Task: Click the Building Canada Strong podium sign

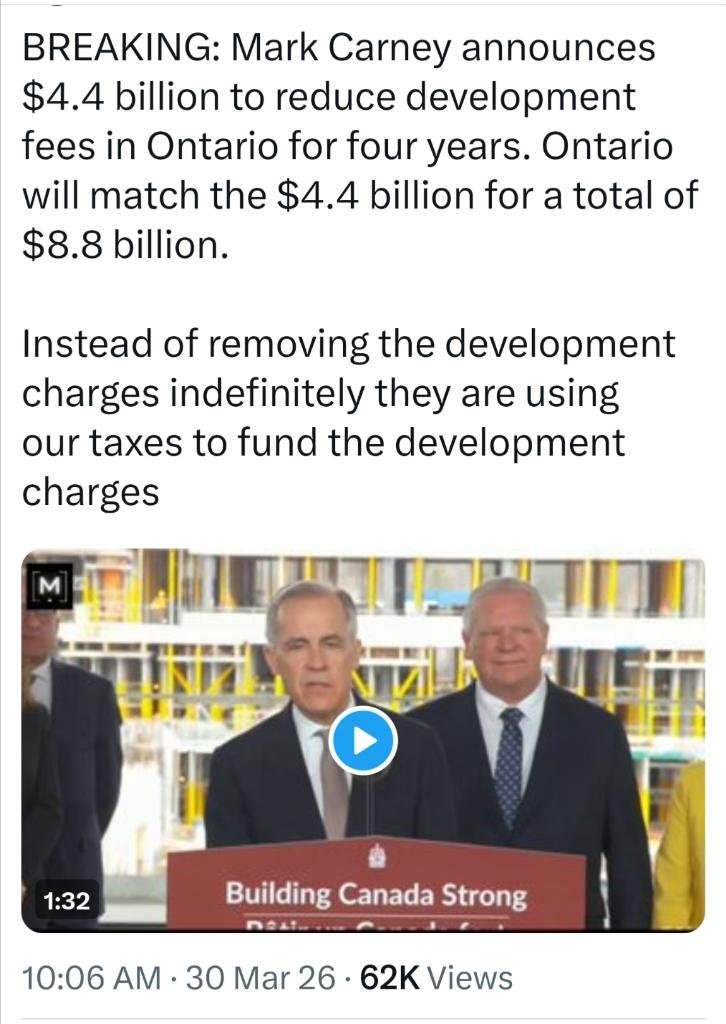Action: pos(377,885)
